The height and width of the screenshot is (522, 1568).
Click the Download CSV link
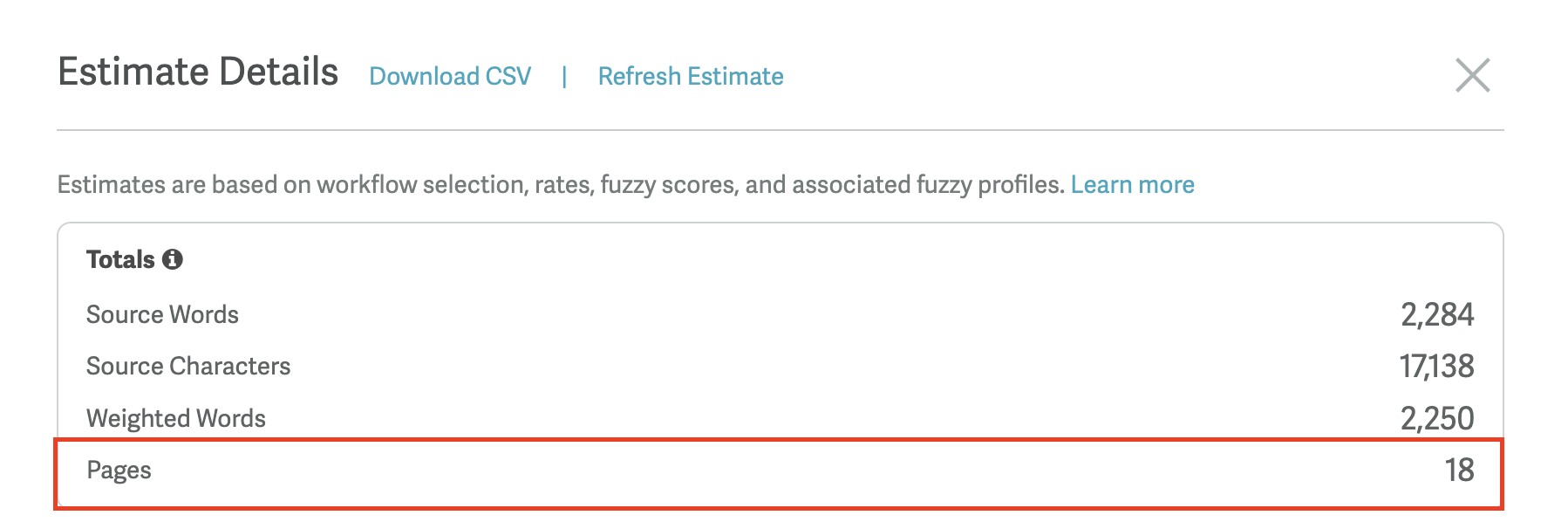click(450, 77)
